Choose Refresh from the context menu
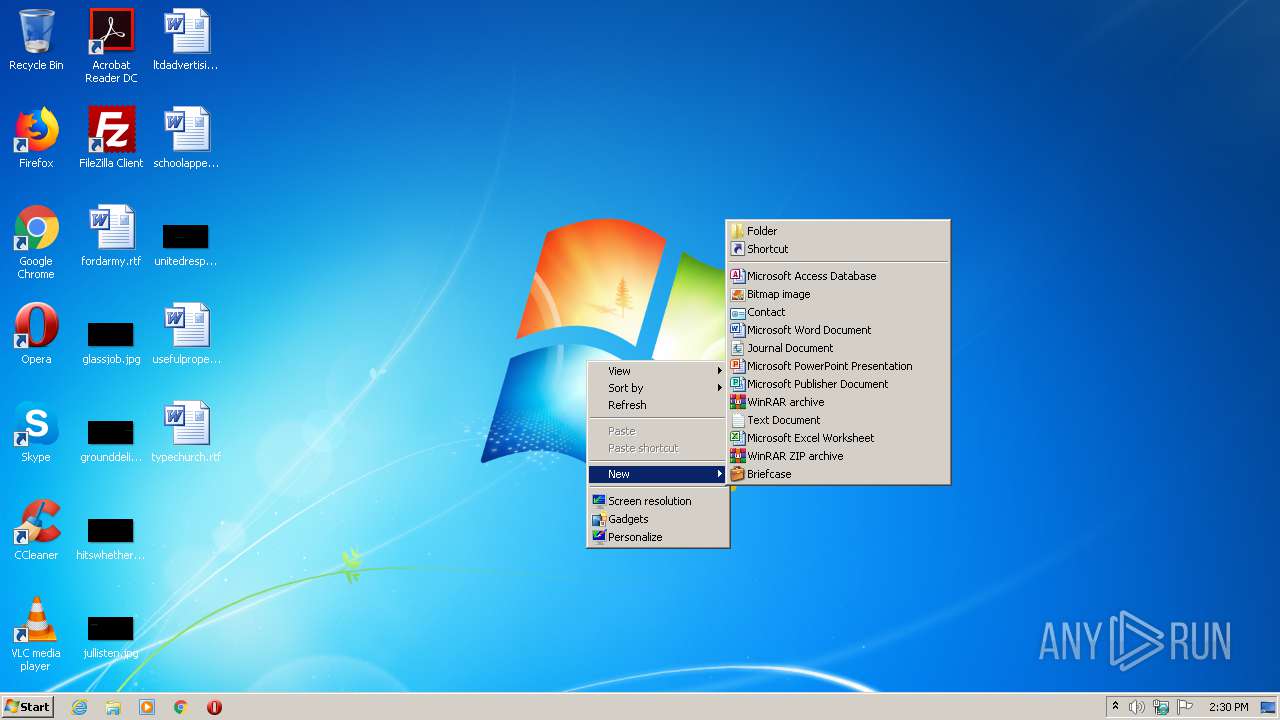The image size is (1280, 720). (x=658, y=405)
